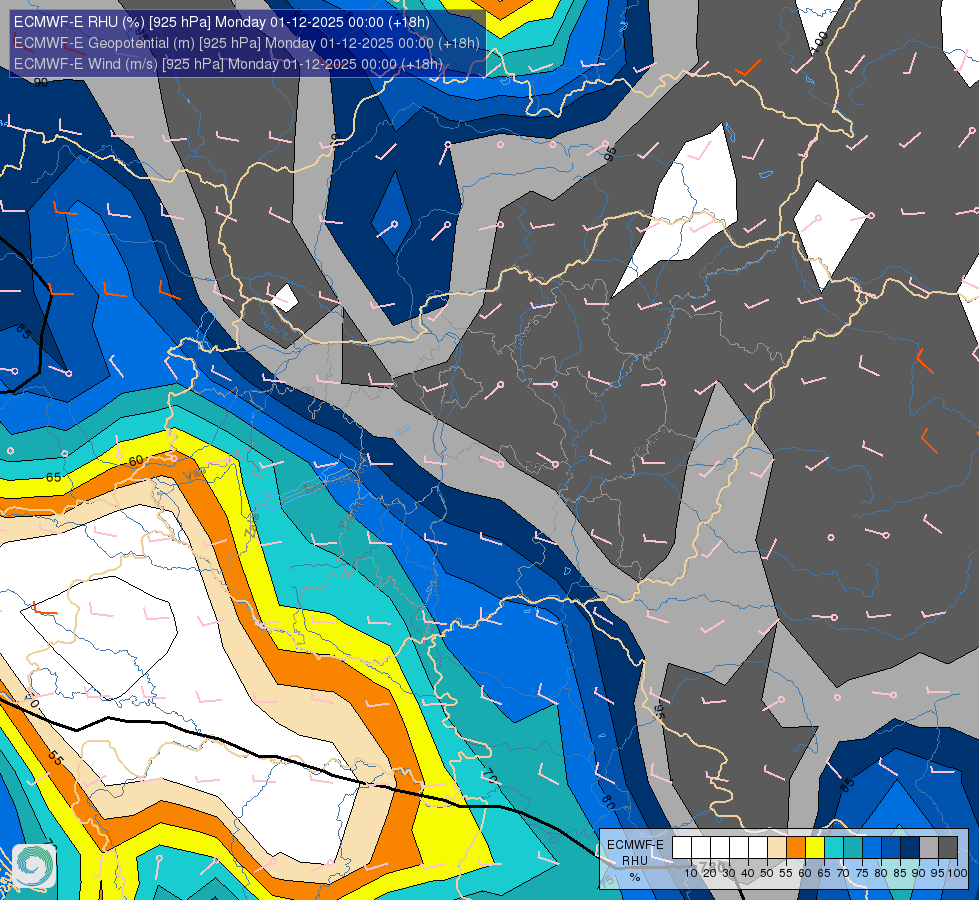Pick the medium blue 80–85% legend swatch
The image size is (979, 900).
(x=891, y=848)
